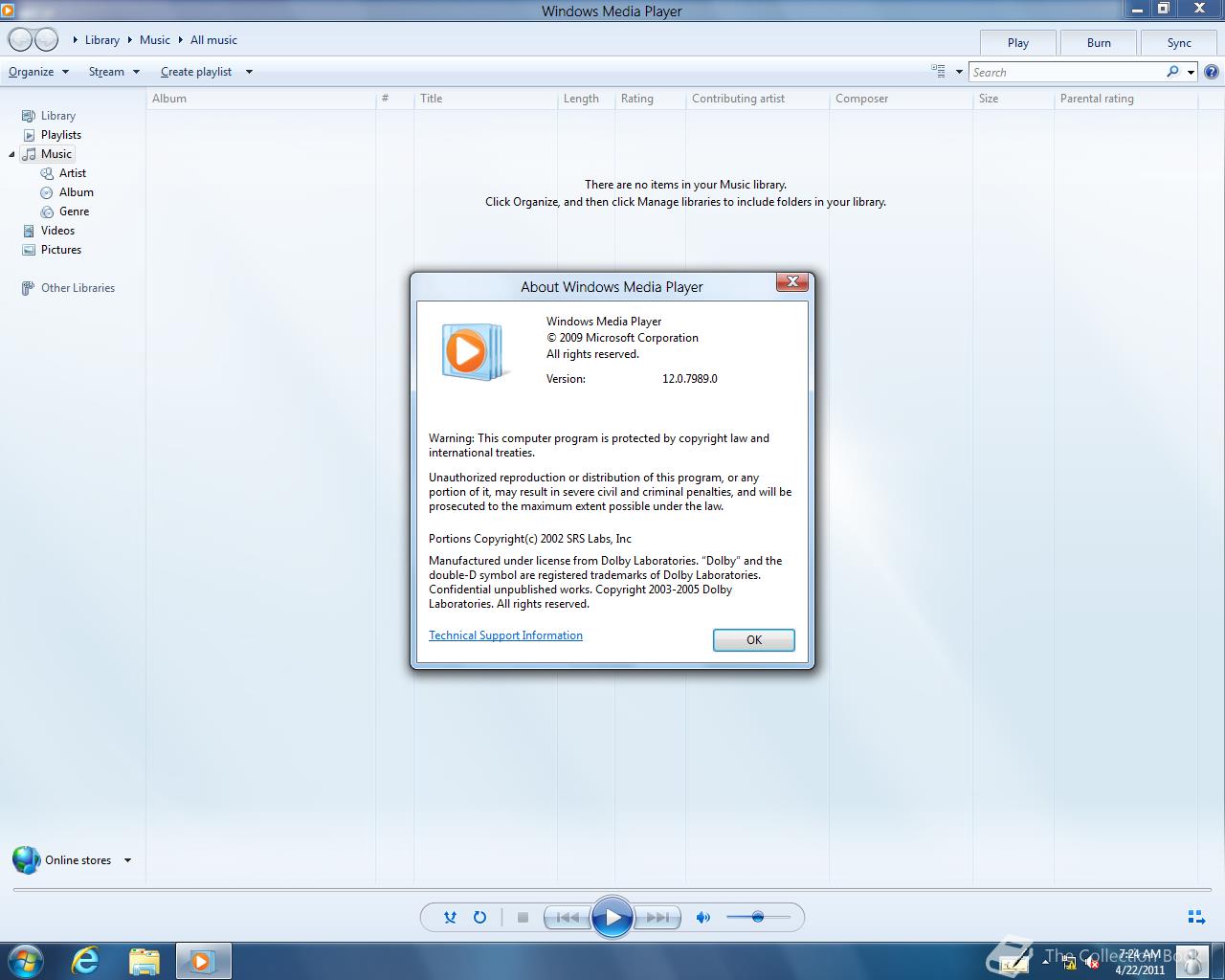
Task: Click Windows Media Player taskbar button
Action: click(x=203, y=961)
